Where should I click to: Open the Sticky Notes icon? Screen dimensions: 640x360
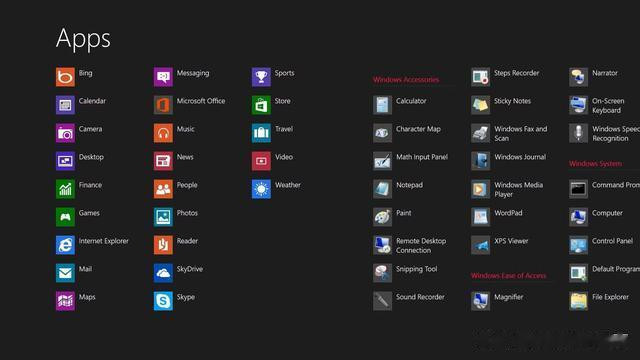[480, 105]
